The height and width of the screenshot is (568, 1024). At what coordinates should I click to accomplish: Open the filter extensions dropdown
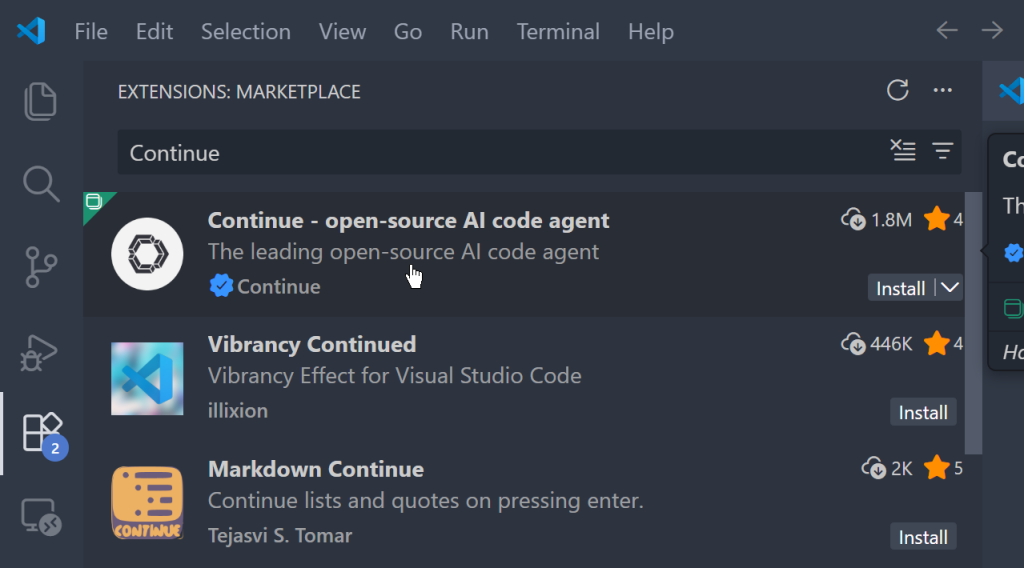[x=942, y=152]
